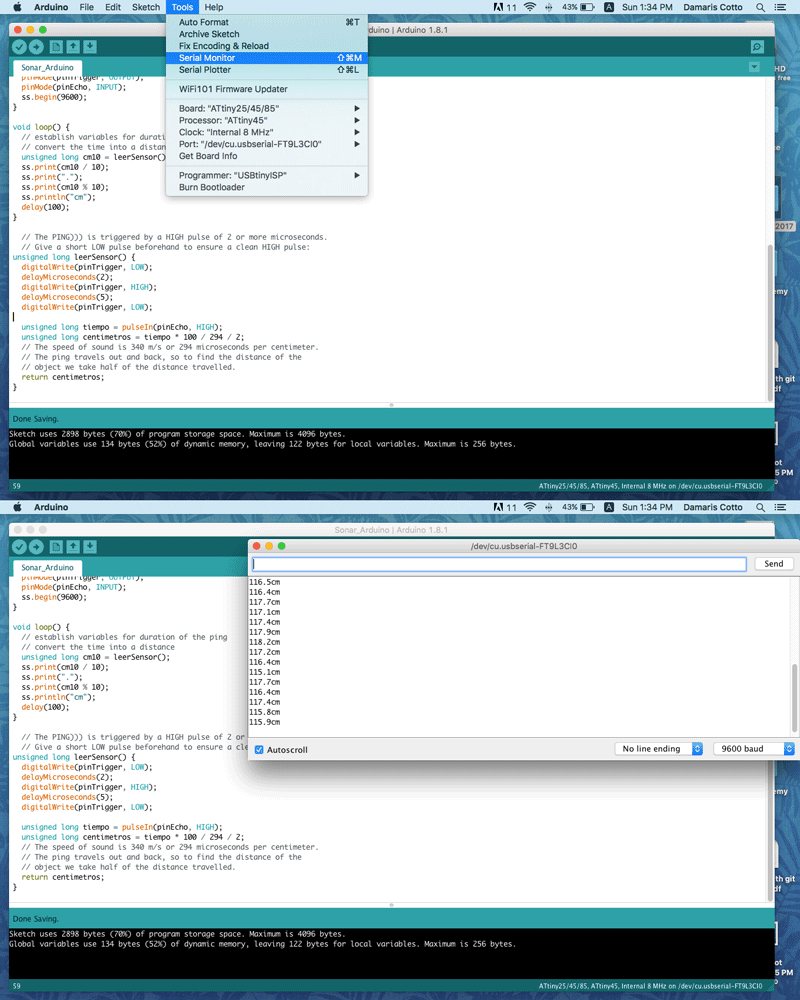Click Save icon in the dimmed IDE behind the serial monitor

pyautogui.click(x=90, y=547)
